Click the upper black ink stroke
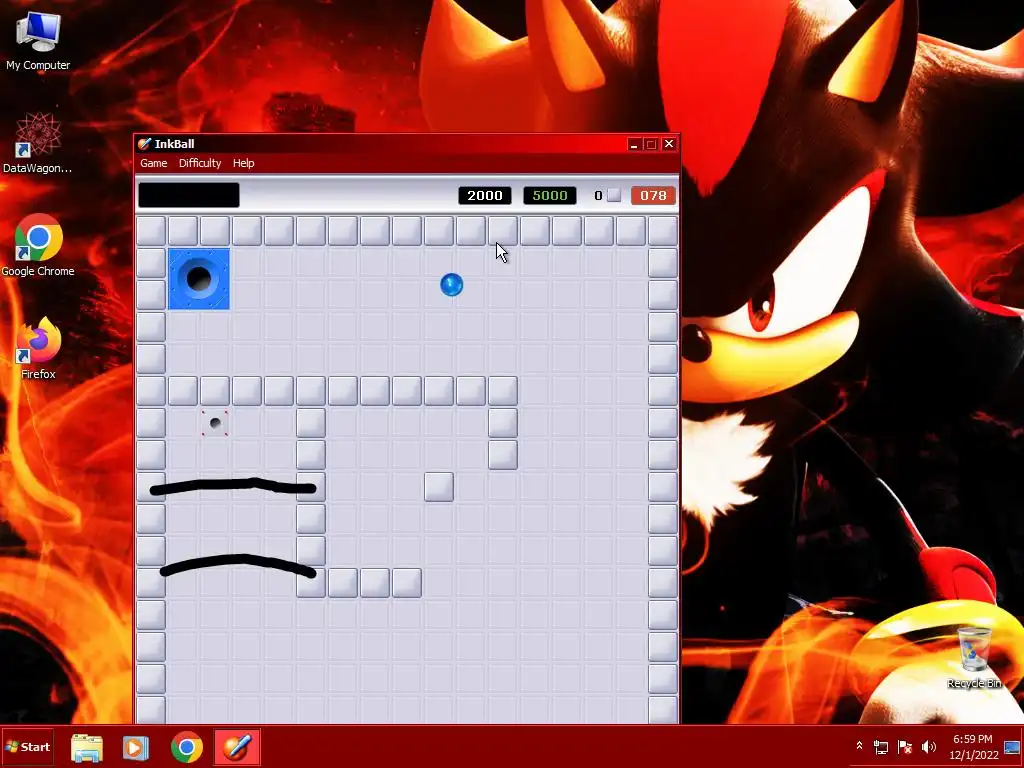The image size is (1024, 768). (233, 487)
